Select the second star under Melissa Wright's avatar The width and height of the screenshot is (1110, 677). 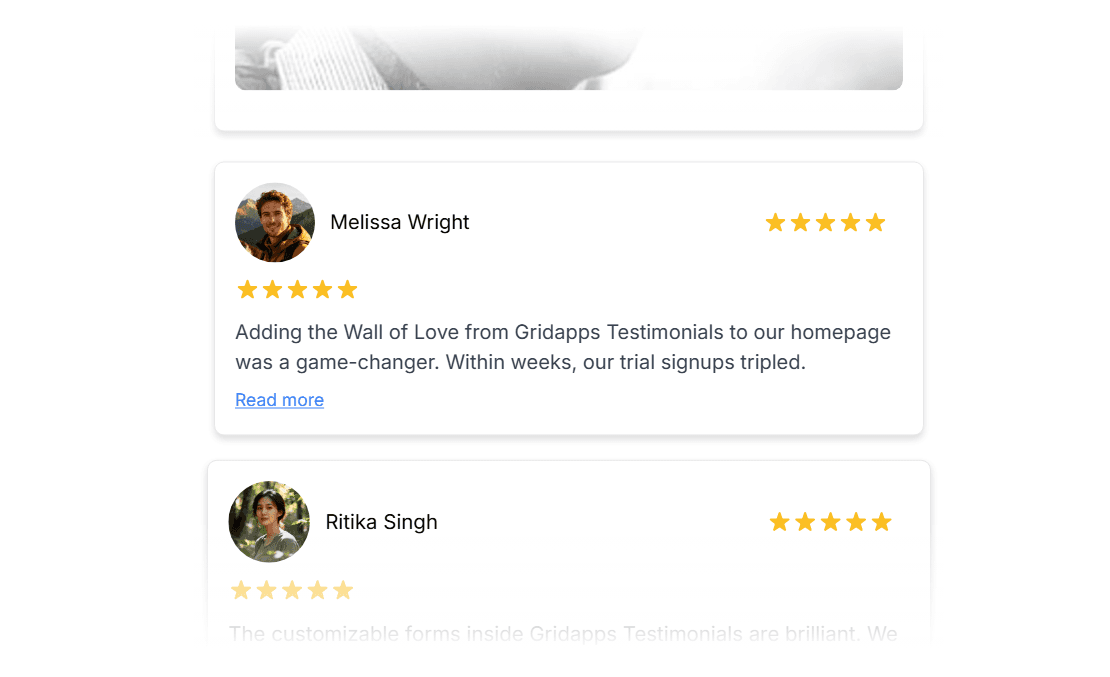[x=272, y=289]
